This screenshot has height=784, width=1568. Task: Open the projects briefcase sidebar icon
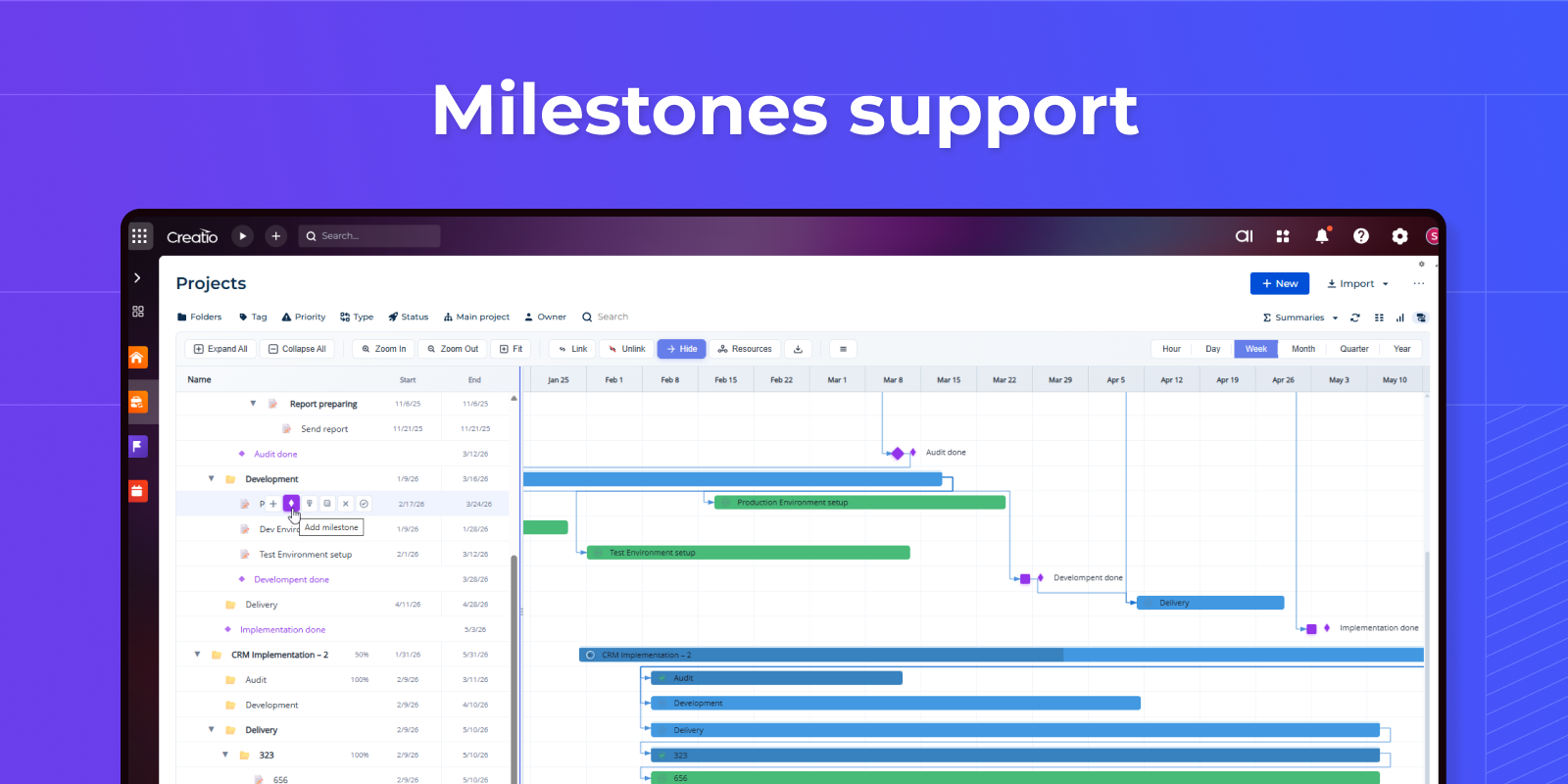click(138, 402)
